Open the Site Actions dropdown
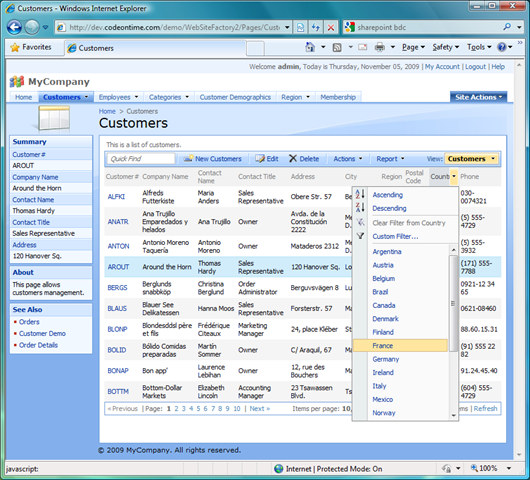The image size is (530, 480). tap(478, 97)
